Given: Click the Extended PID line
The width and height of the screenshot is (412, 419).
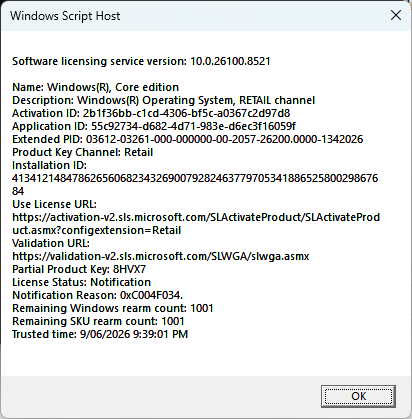Looking at the screenshot, I should (187, 139).
